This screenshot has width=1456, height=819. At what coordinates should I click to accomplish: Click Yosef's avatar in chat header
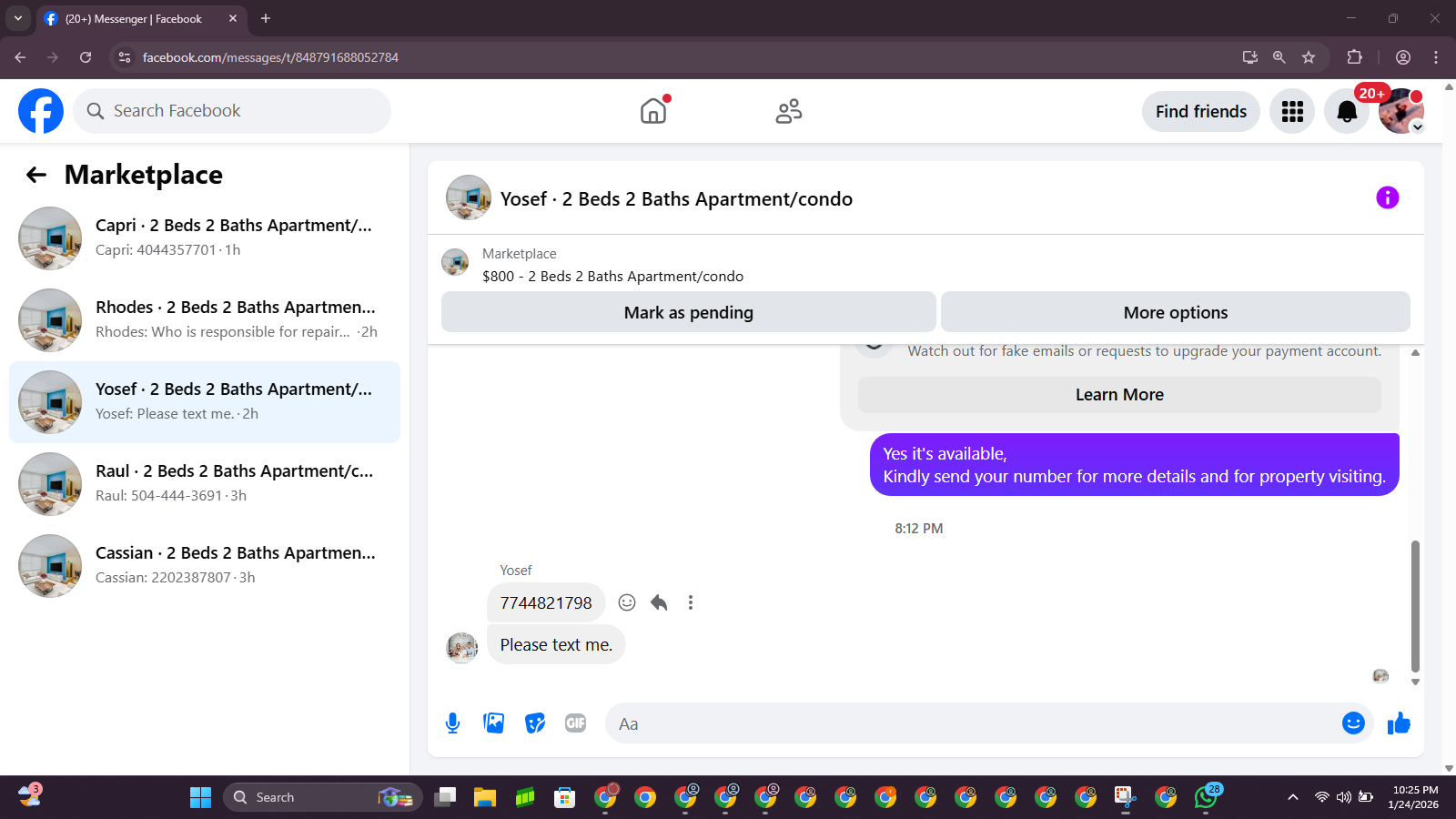click(x=469, y=197)
